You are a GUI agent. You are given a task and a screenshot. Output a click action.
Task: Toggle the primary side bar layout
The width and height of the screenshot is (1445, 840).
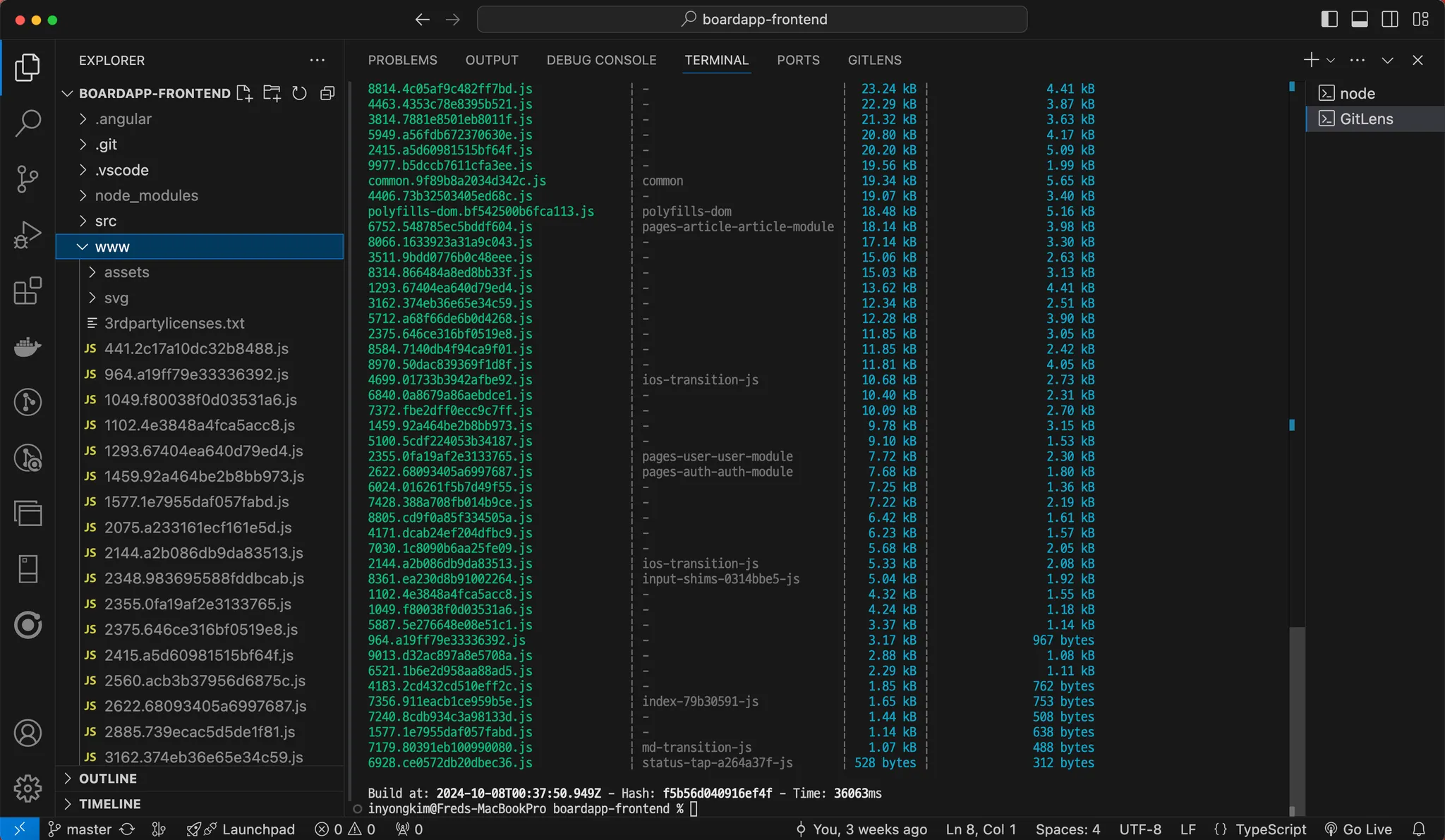1329,19
